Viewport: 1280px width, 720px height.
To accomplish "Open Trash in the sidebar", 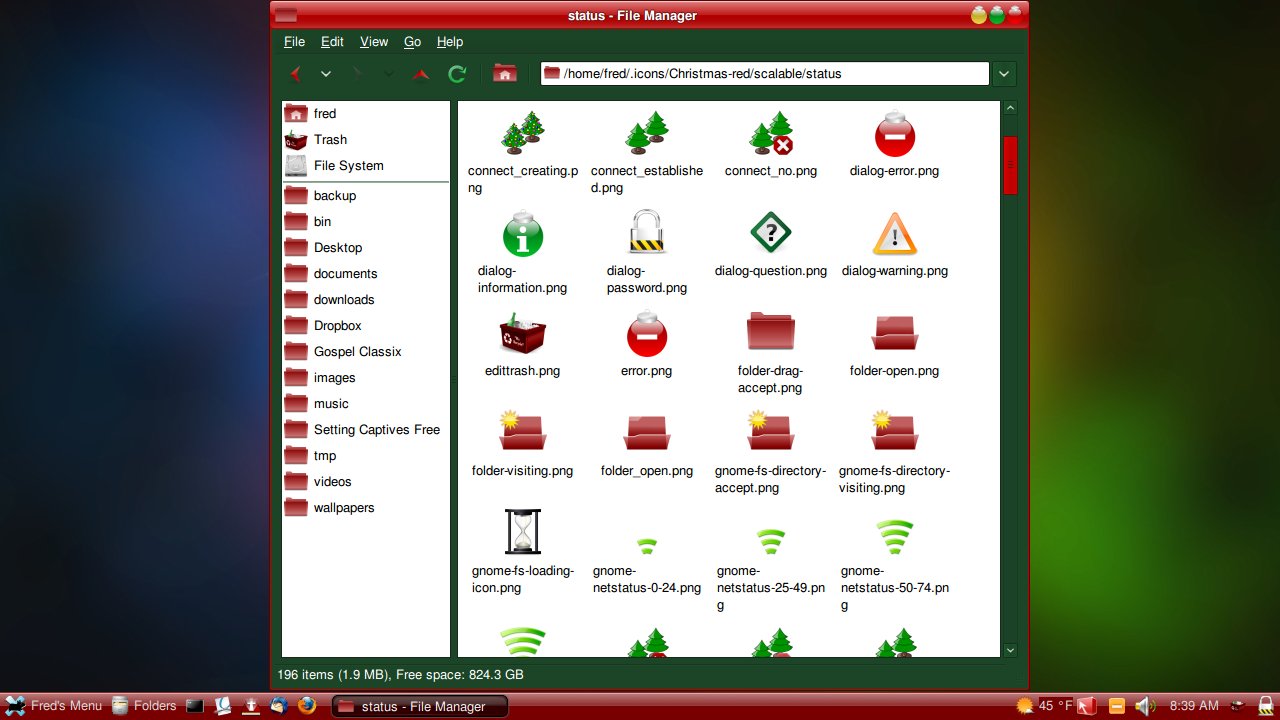I will point(366,140).
